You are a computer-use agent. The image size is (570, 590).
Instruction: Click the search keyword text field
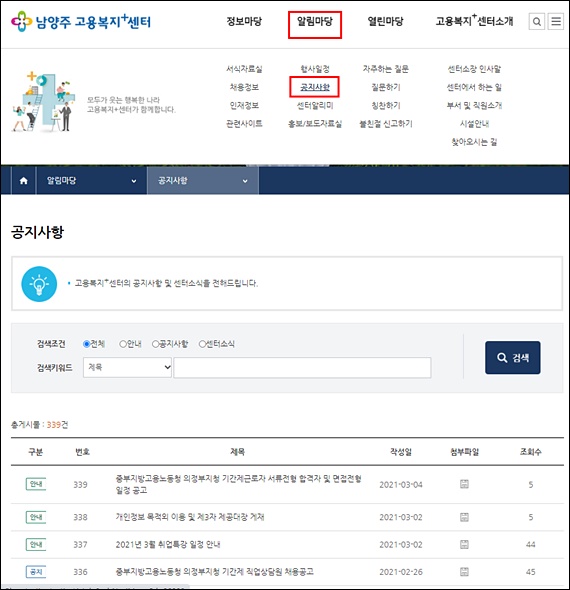click(x=302, y=368)
